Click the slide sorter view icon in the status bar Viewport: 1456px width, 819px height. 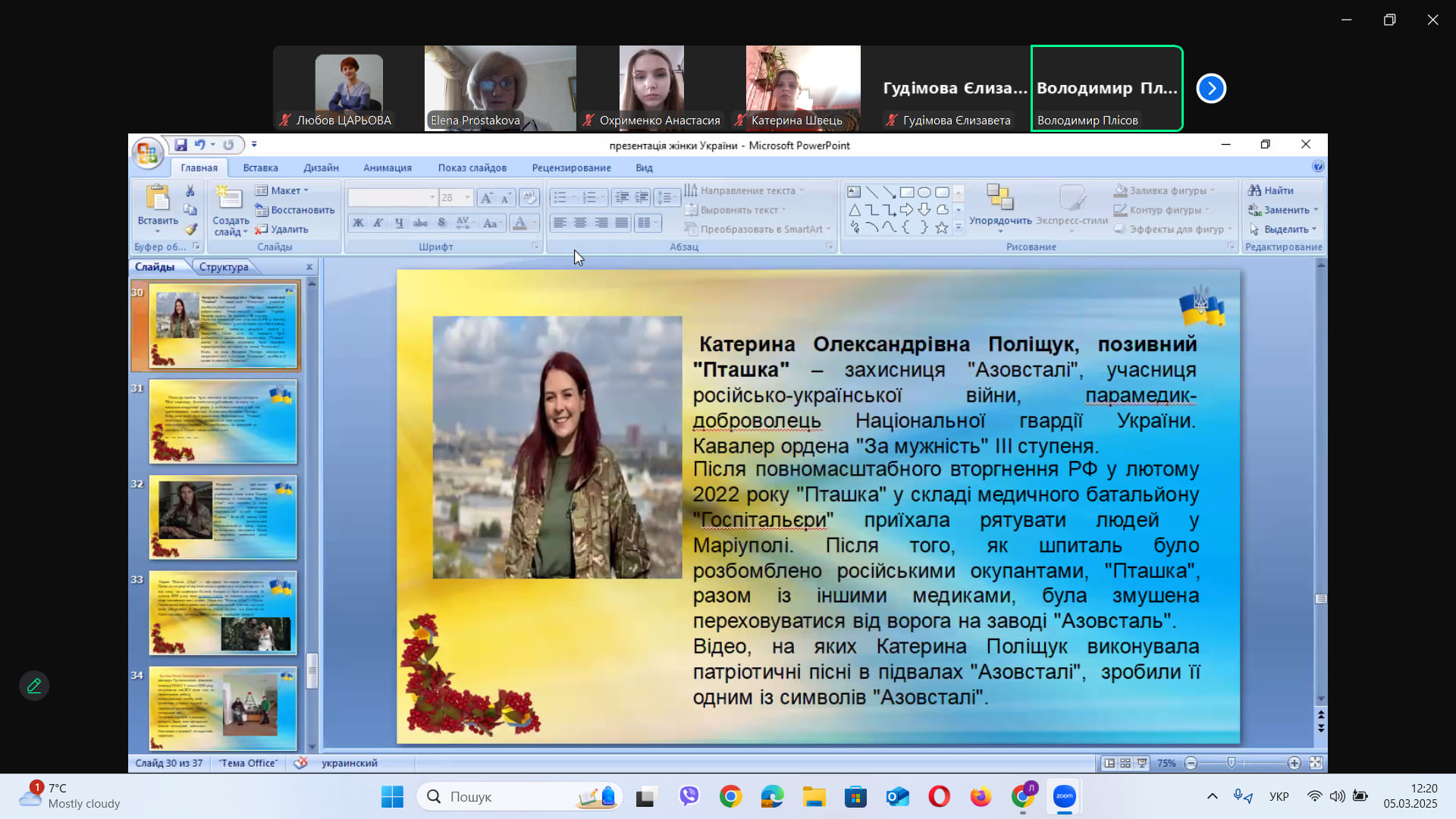click(1125, 763)
